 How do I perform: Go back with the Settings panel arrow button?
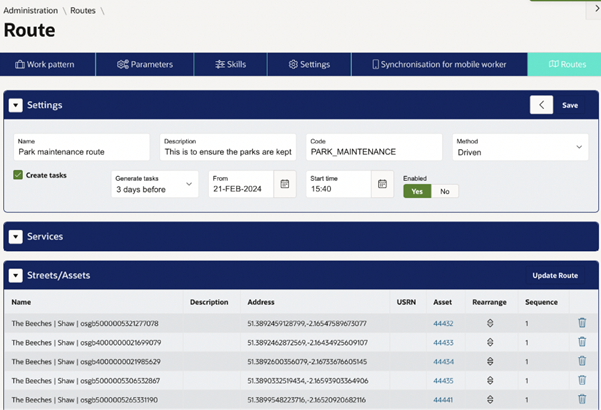point(541,105)
